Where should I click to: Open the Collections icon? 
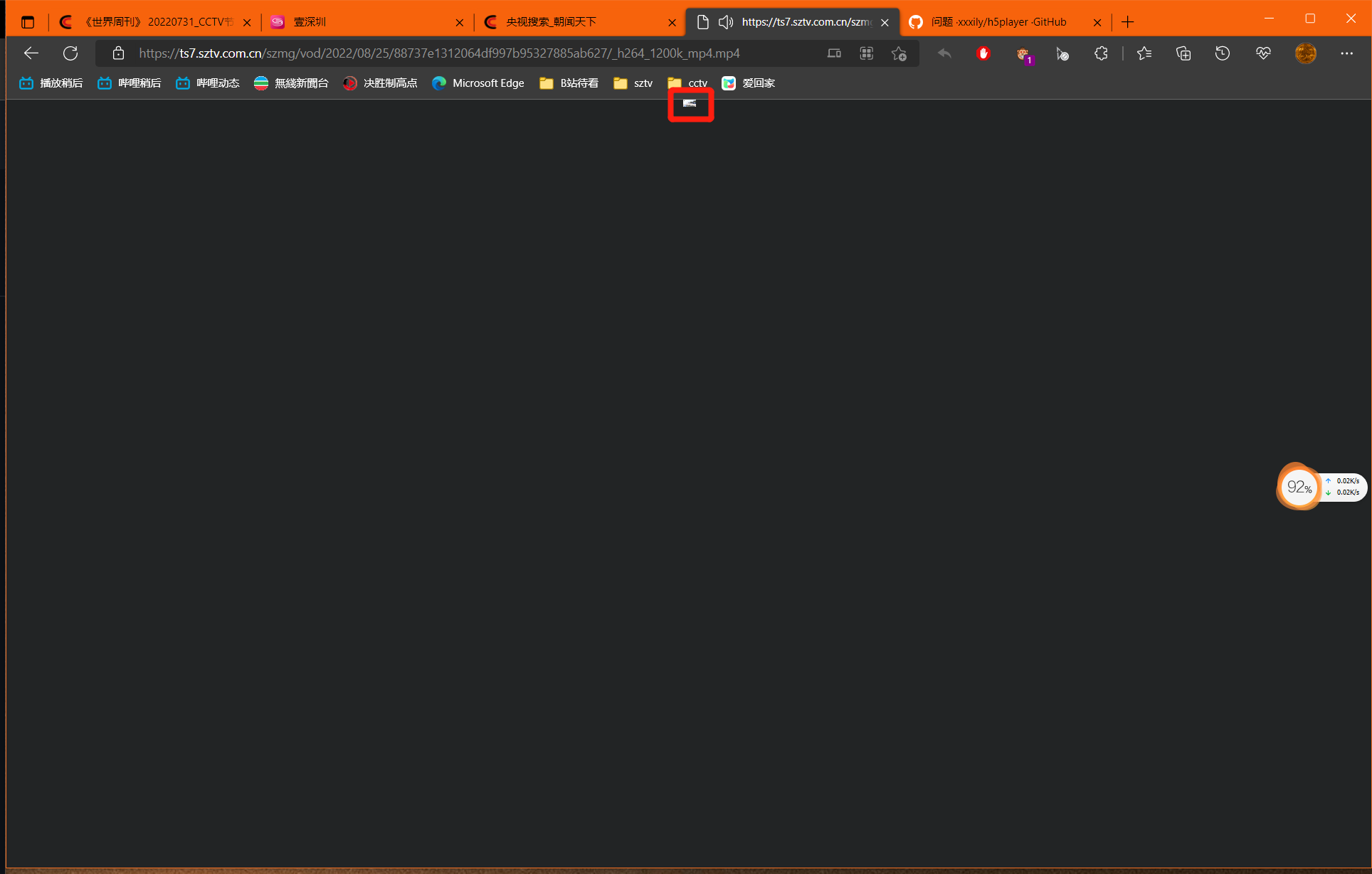(1183, 53)
